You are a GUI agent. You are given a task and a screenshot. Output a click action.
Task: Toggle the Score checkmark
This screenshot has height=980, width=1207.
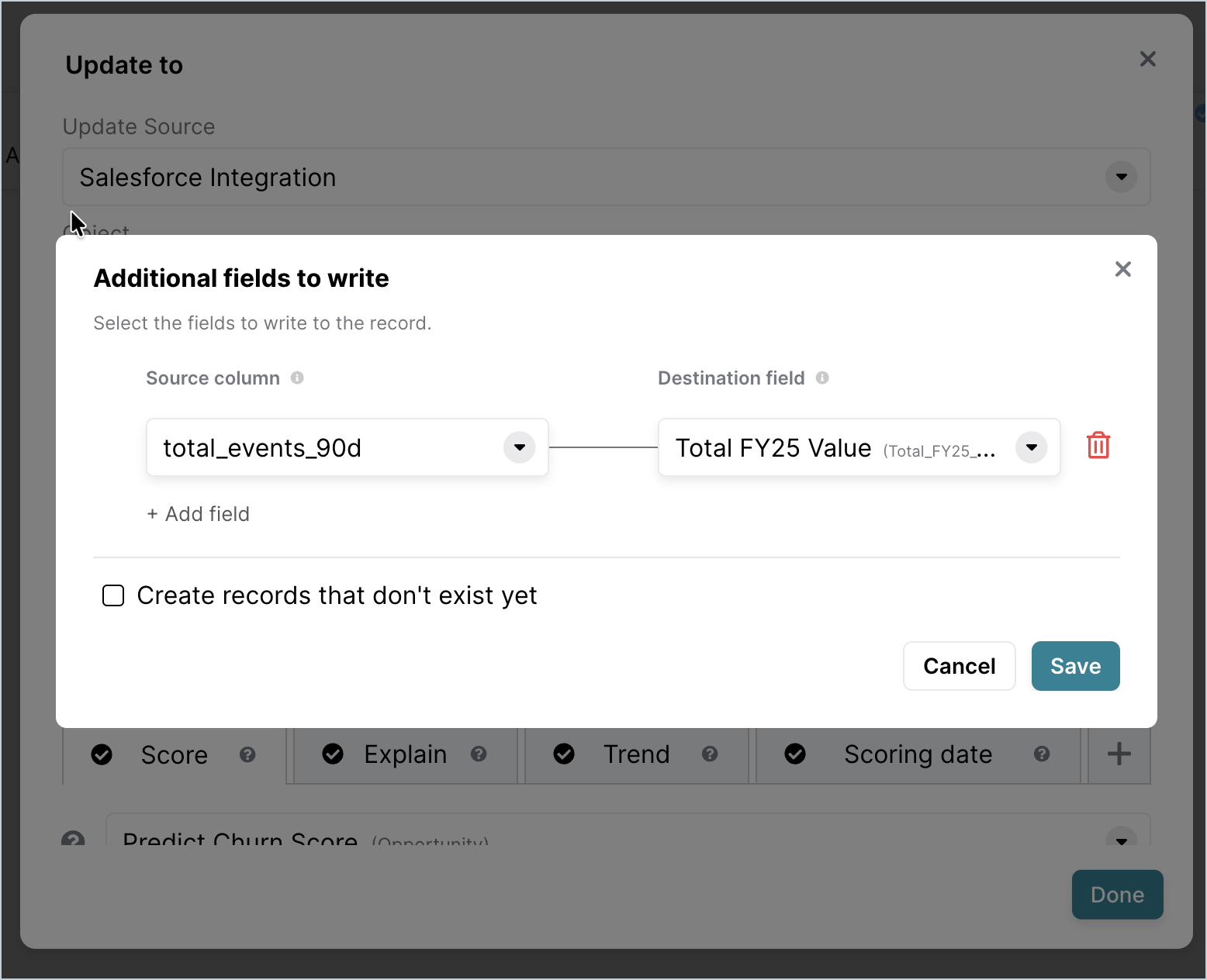tap(102, 754)
